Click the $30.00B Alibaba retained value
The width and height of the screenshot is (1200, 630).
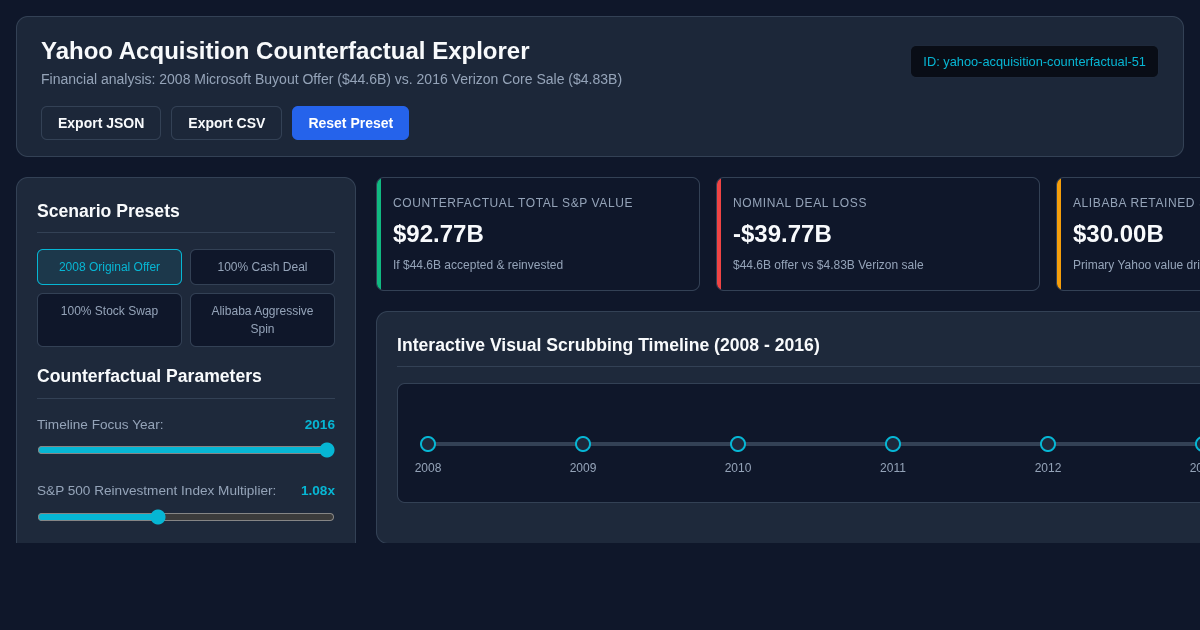(1118, 234)
